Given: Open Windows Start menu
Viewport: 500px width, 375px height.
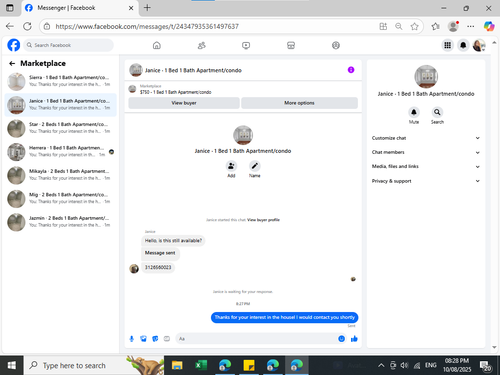Looking at the screenshot, I should [11, 365].
